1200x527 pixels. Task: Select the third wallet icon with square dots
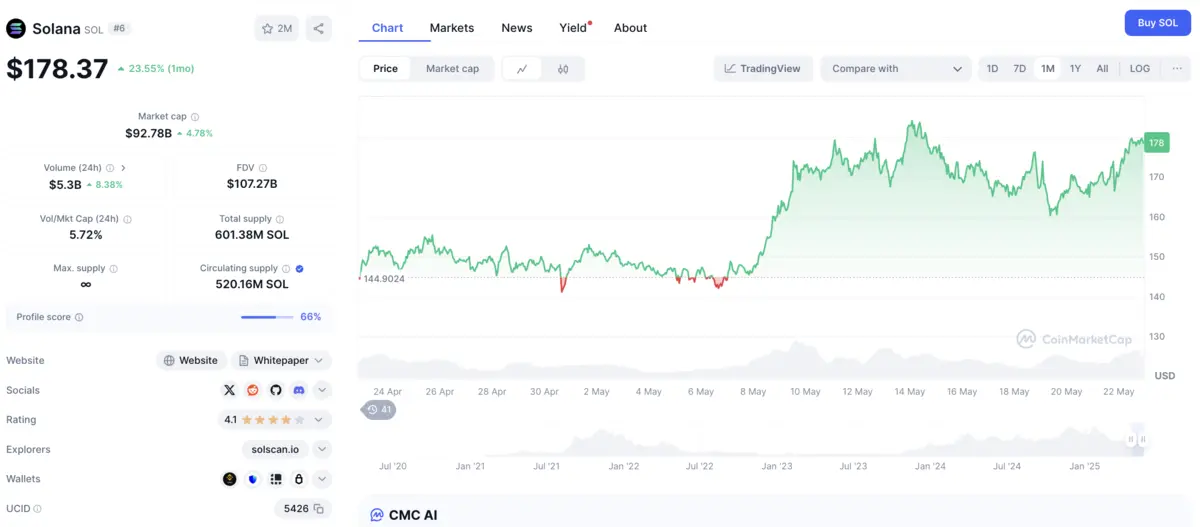click(x=276, y=479)
